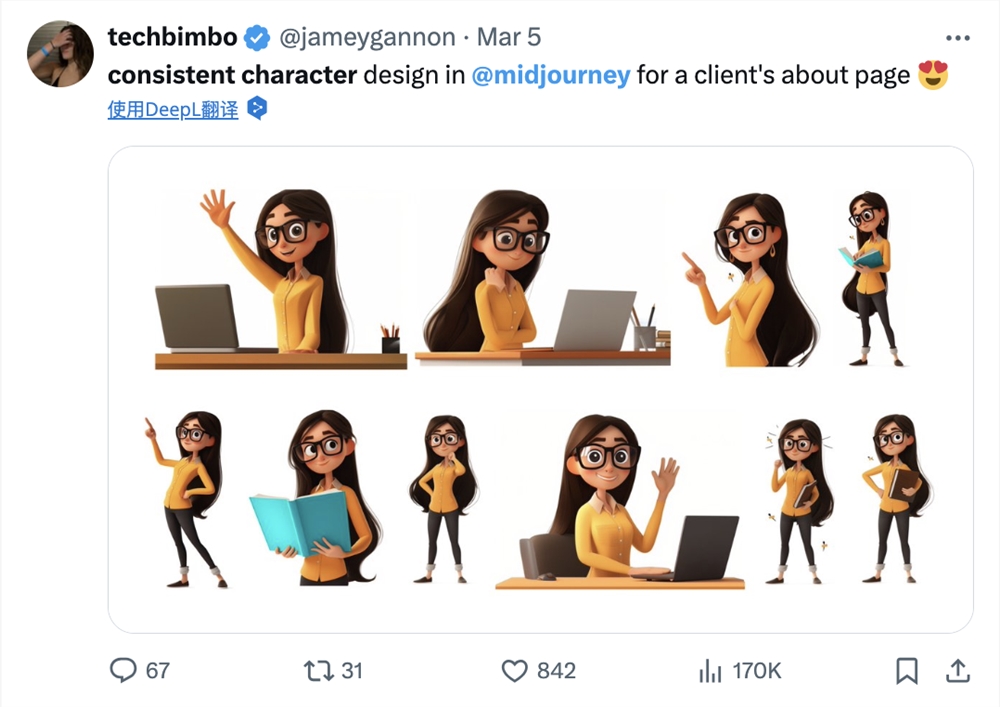Click the DeepL translation link text
Image resolution: width=1000 pixels, height=707 pixels.
173,109
